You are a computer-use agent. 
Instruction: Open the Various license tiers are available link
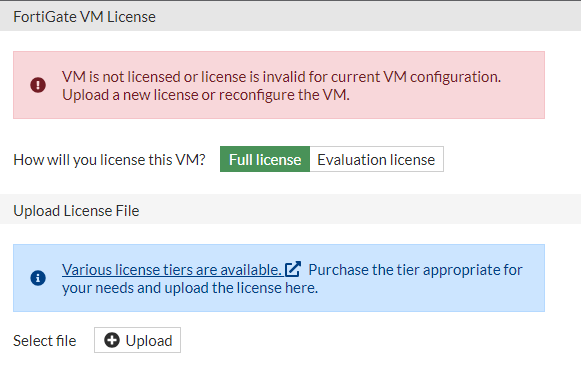point(172,270)
